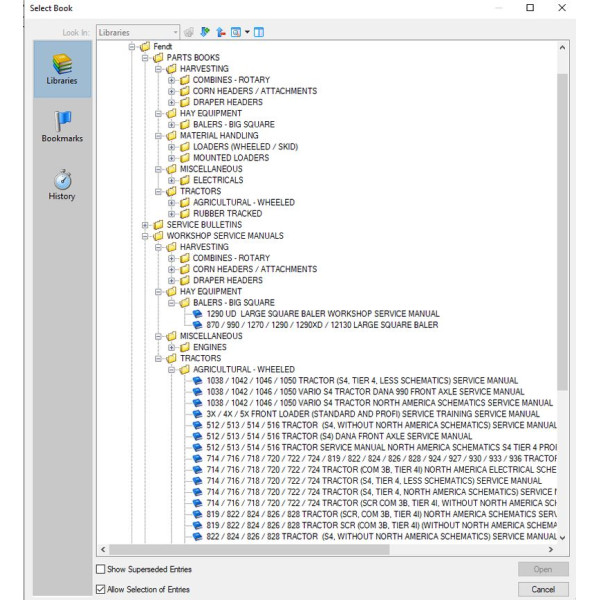Uncheck Allow Selection of Entries

pyautogui.click(x=100, y=589)
